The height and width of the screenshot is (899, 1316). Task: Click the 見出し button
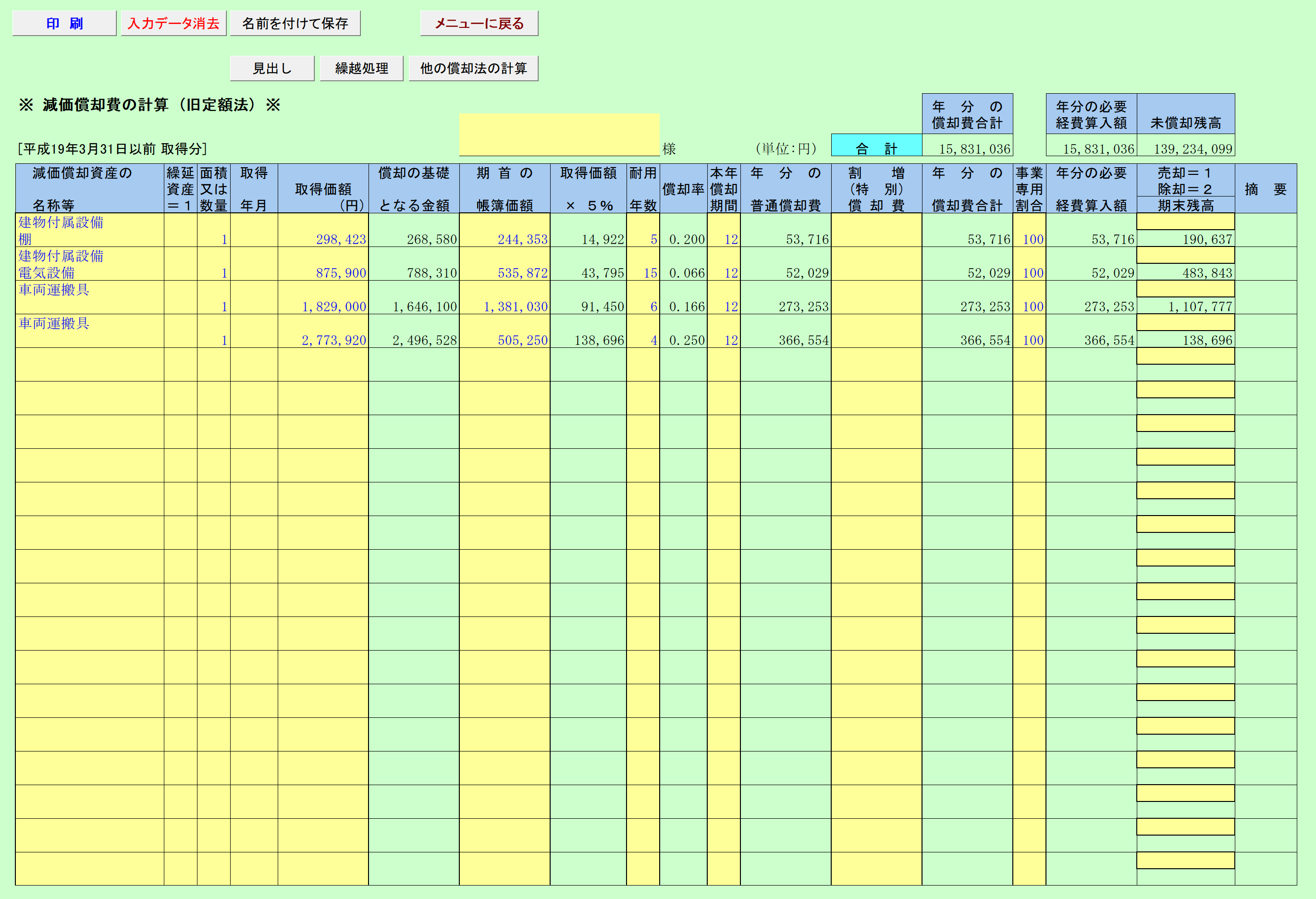pyautogui.click(x=272, y=68)
